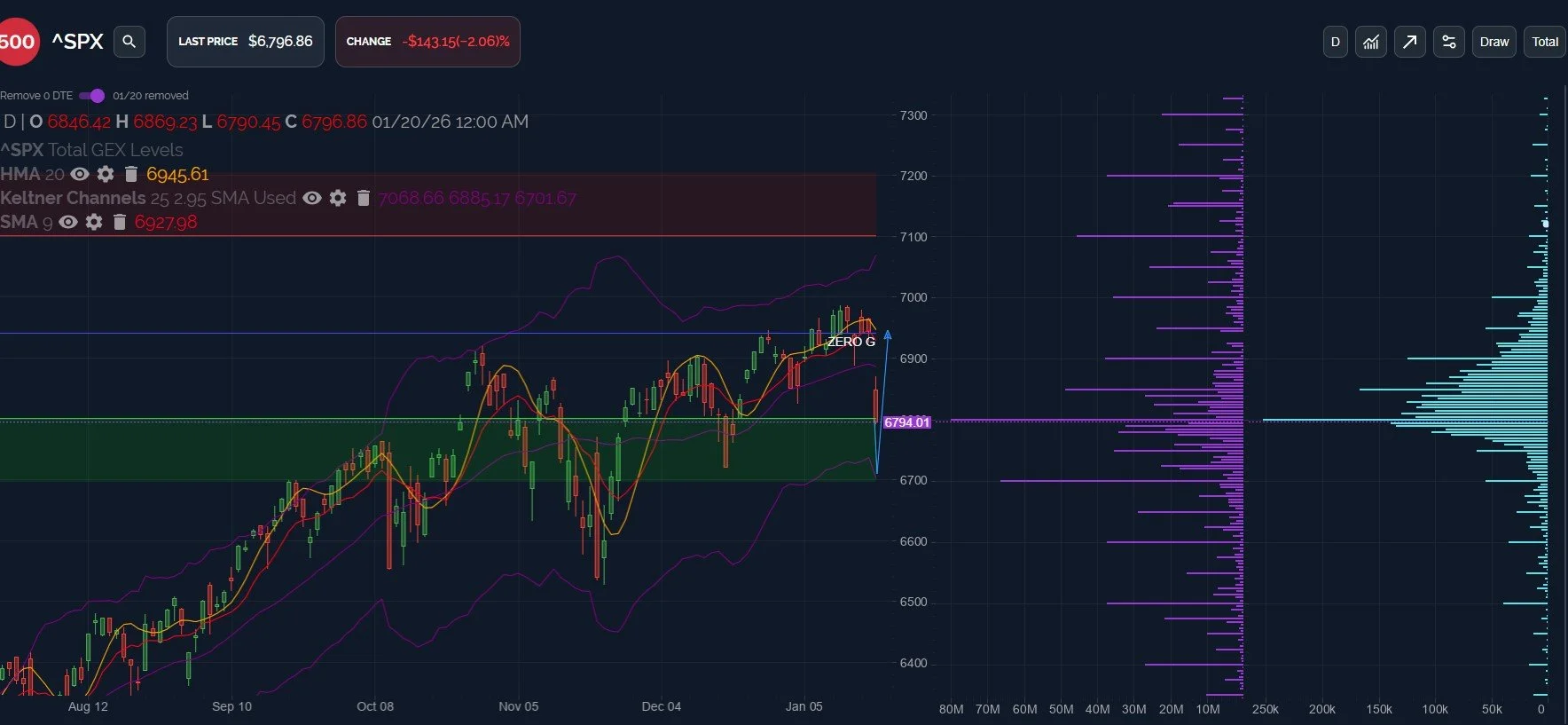
Task: Click Keltner values 7068.66 6885.17 6701.67
Action: tap(477, 198)
